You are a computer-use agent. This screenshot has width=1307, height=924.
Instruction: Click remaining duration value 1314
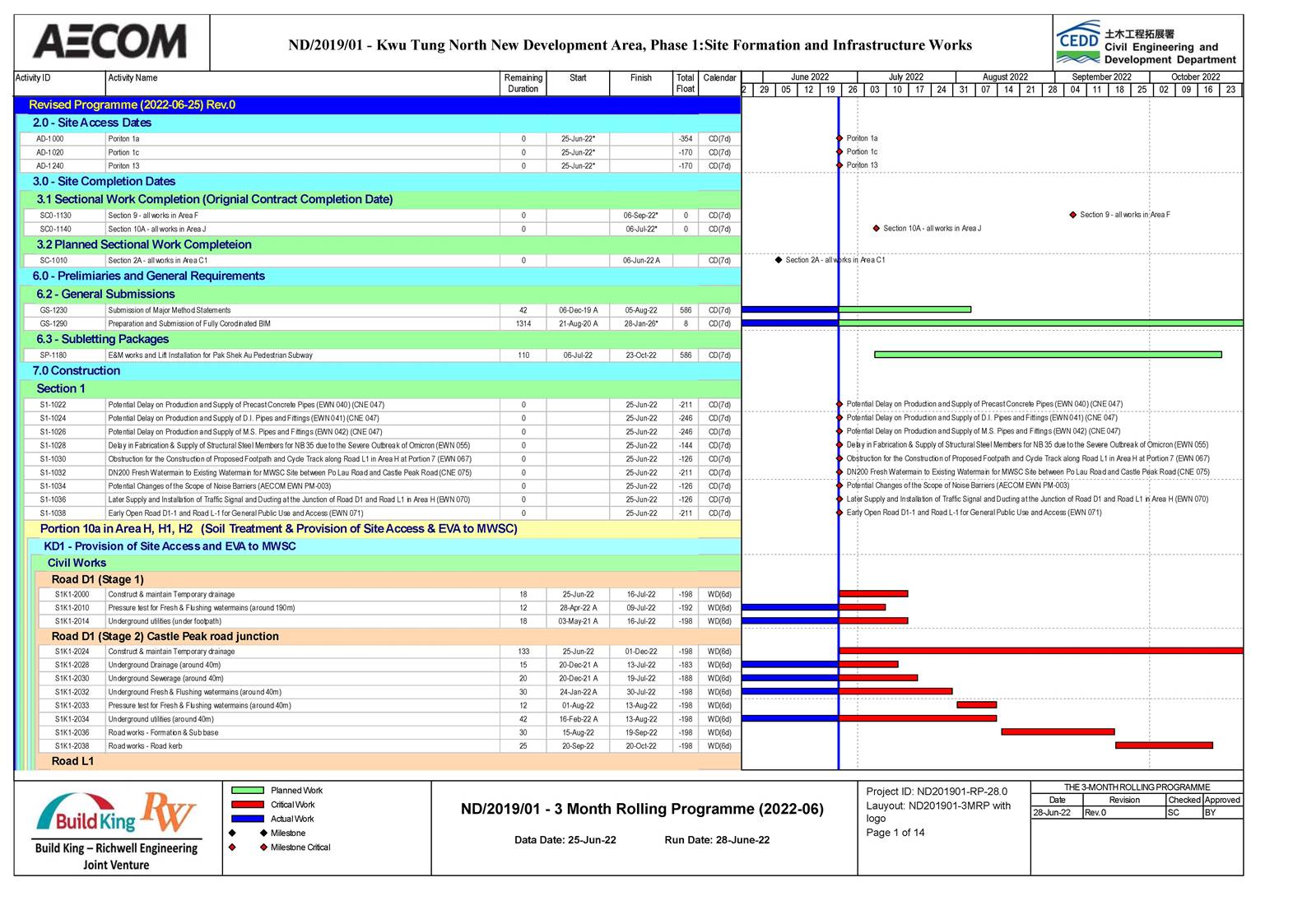(x=523, y=324)
